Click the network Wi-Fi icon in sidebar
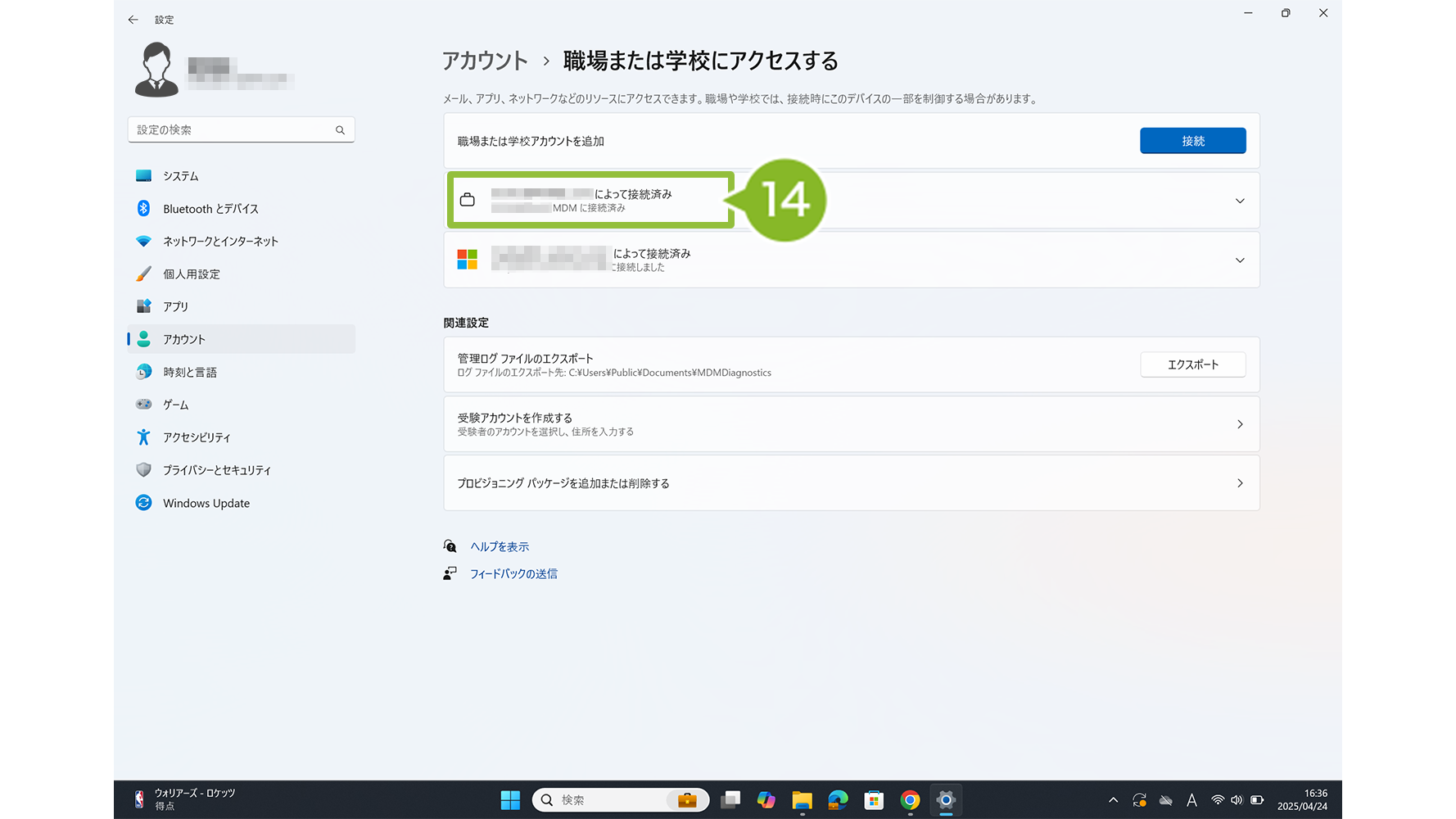 [143, 242]
